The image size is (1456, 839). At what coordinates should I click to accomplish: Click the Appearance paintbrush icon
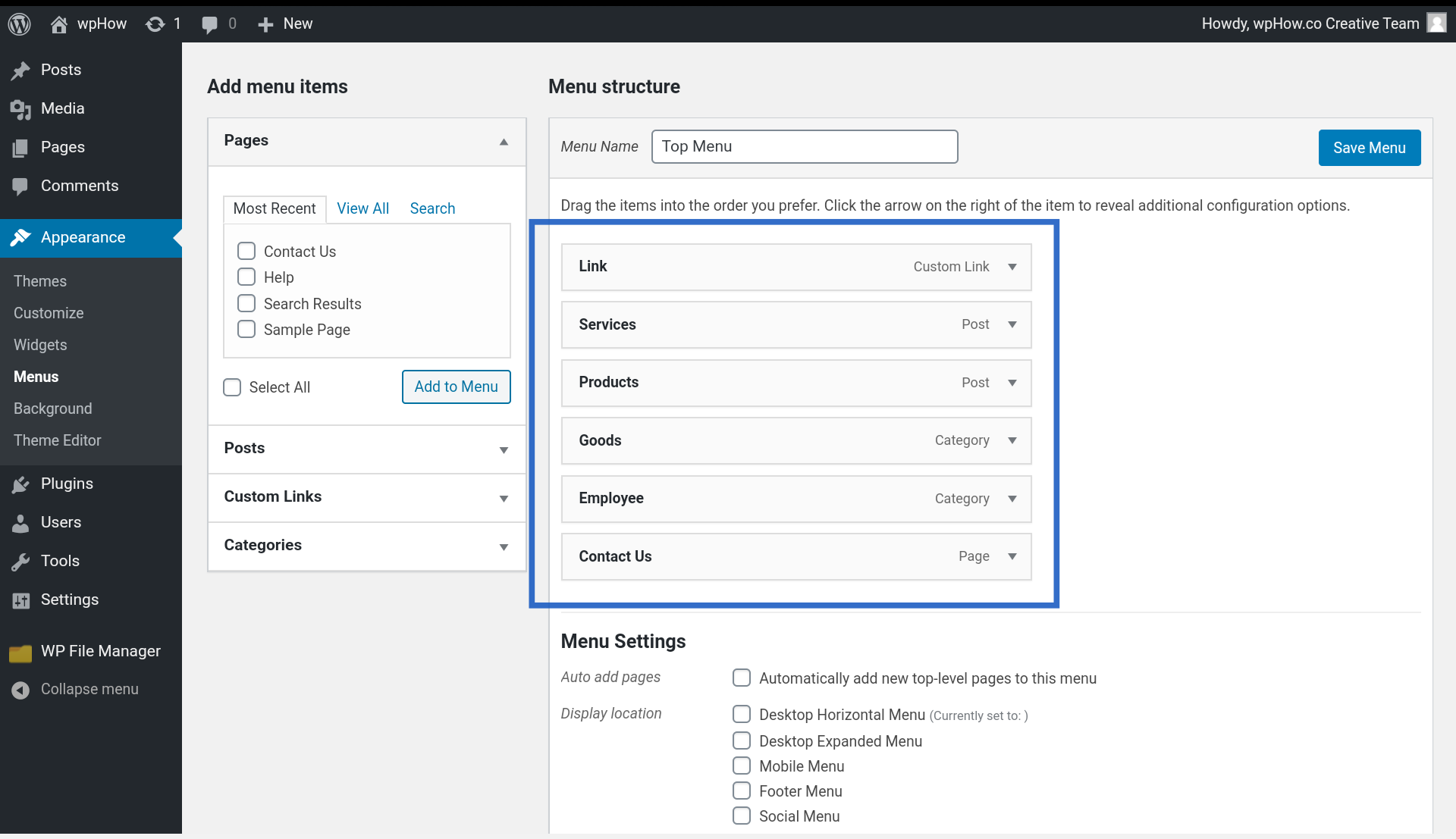click(20, 237)
